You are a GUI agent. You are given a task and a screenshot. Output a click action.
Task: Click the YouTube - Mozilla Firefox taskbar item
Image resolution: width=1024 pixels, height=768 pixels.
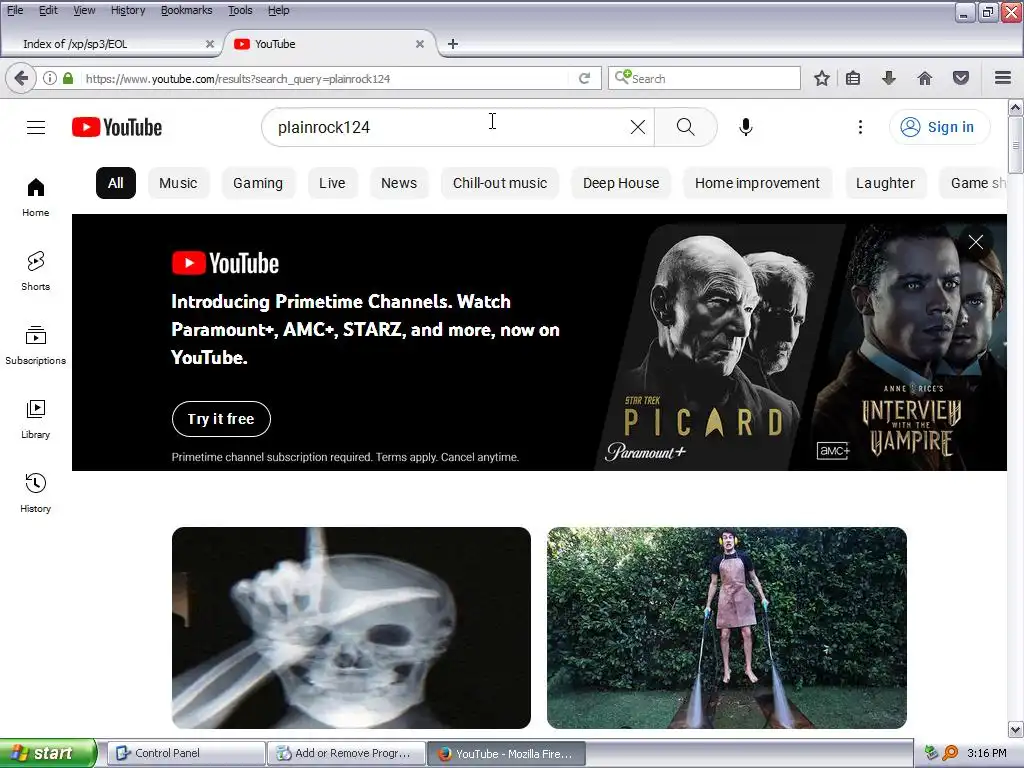[x=506, y=754]
